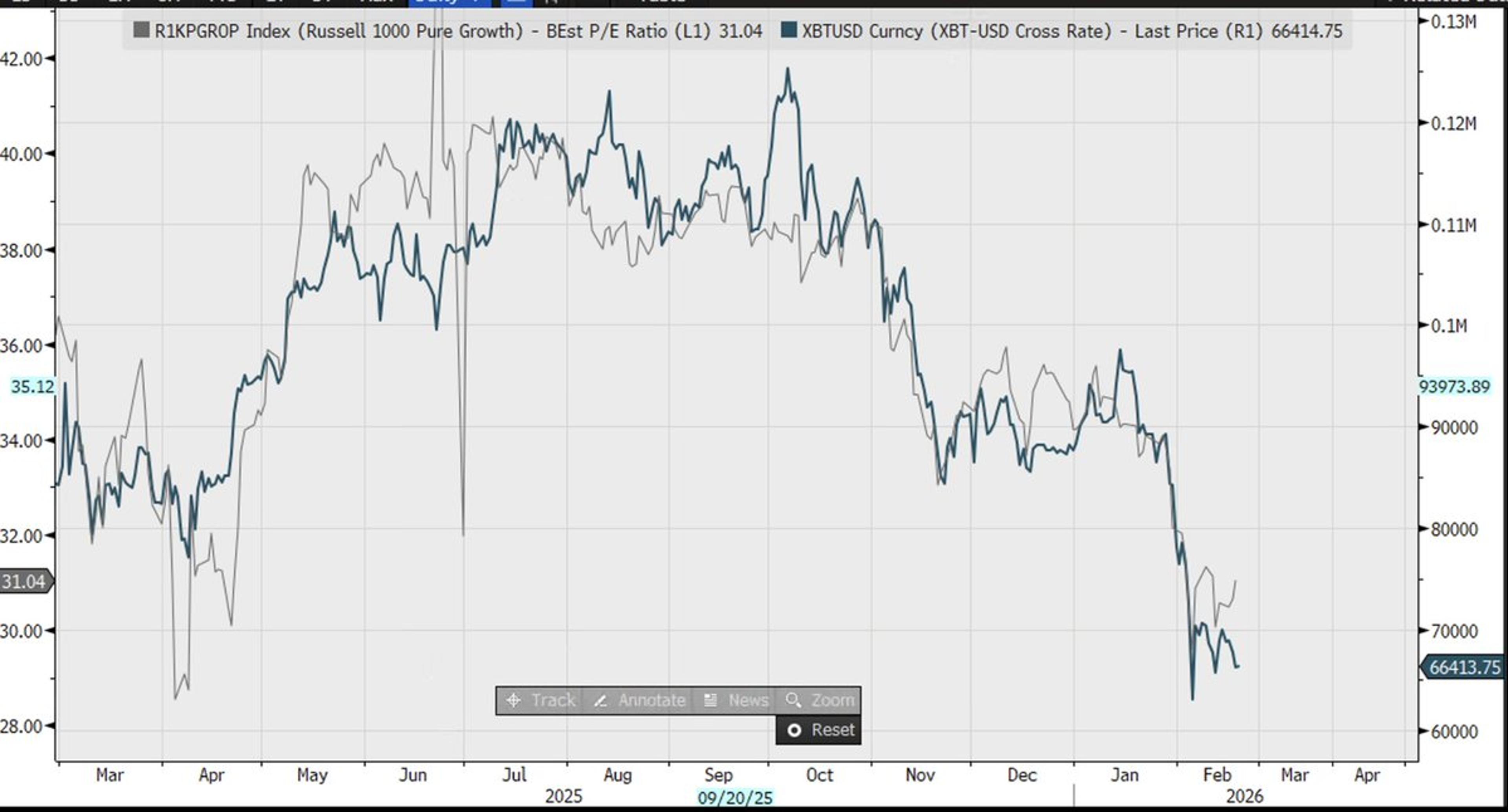Click the 0.13M right axis label
Viewport: 1508px width, 812px height.
click(x=1453, y=22)
